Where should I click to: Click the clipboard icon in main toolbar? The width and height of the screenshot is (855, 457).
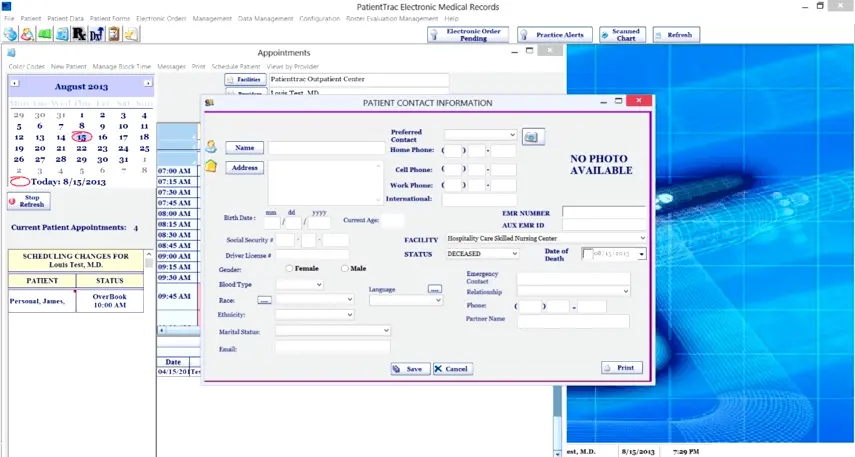click(113, 34)
